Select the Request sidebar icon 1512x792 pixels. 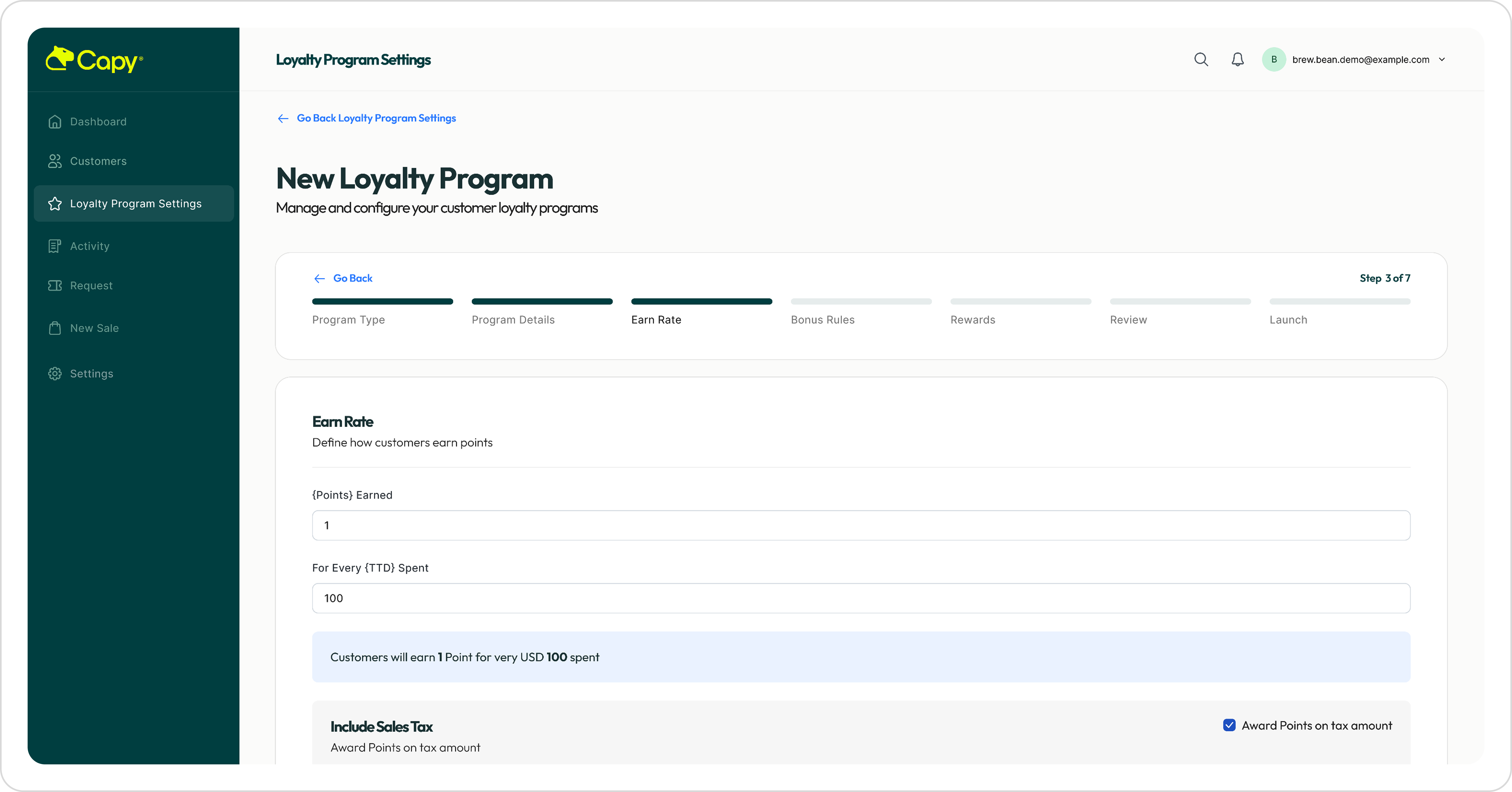tap(55, 285)
